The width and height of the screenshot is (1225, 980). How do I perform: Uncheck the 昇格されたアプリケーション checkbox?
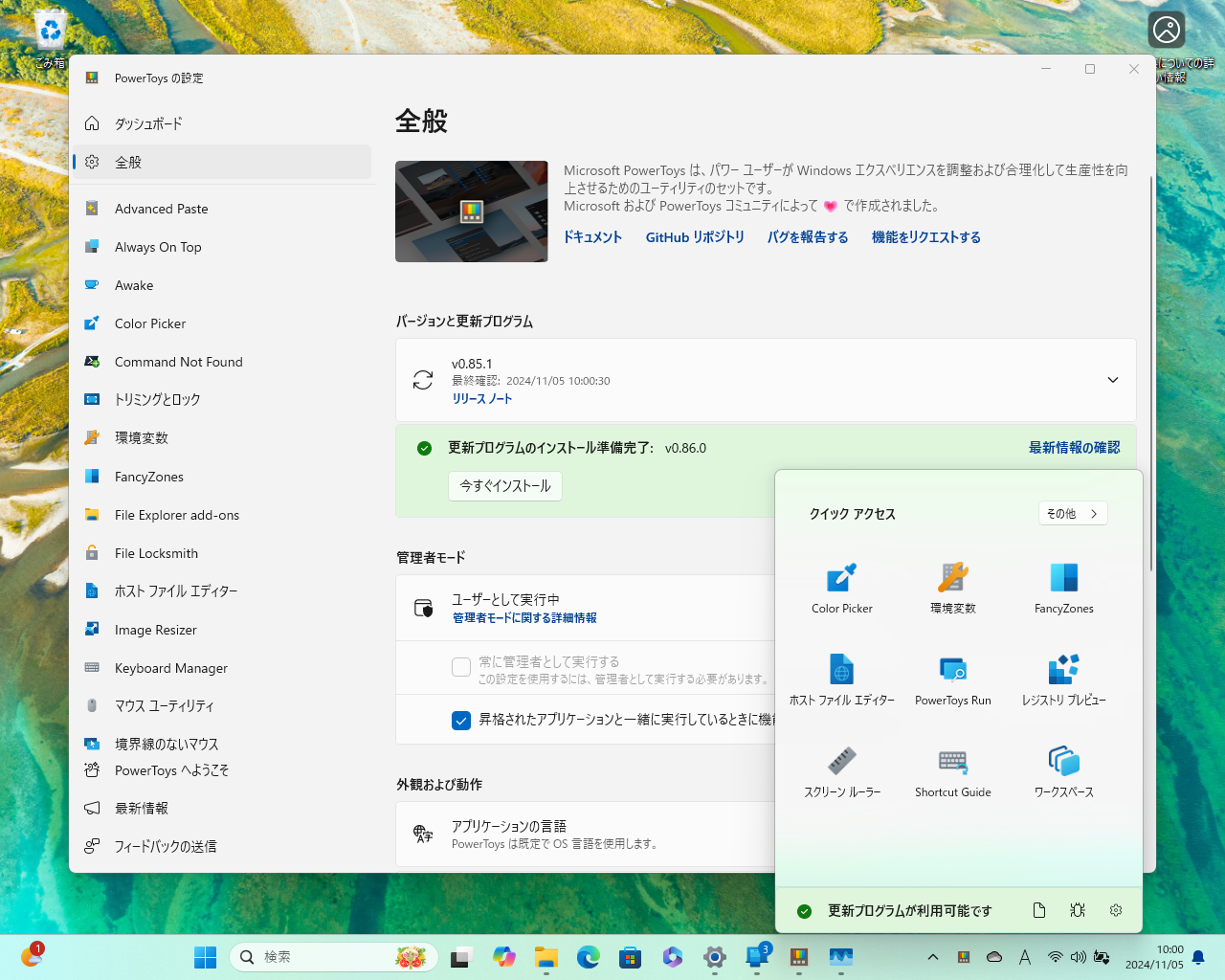click(x=461, y=720)
